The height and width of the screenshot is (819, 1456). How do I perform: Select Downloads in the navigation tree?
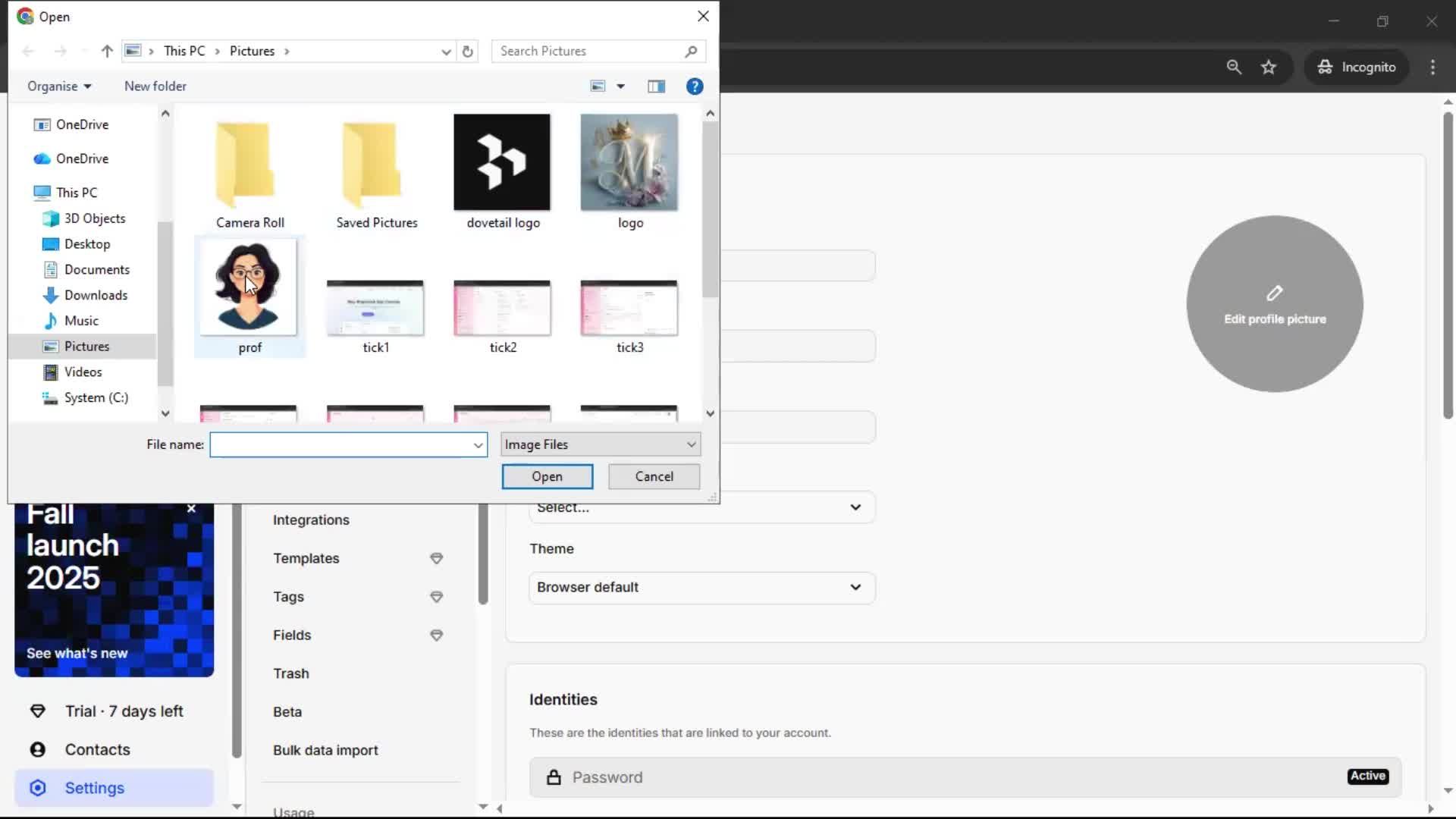(96, 295)
